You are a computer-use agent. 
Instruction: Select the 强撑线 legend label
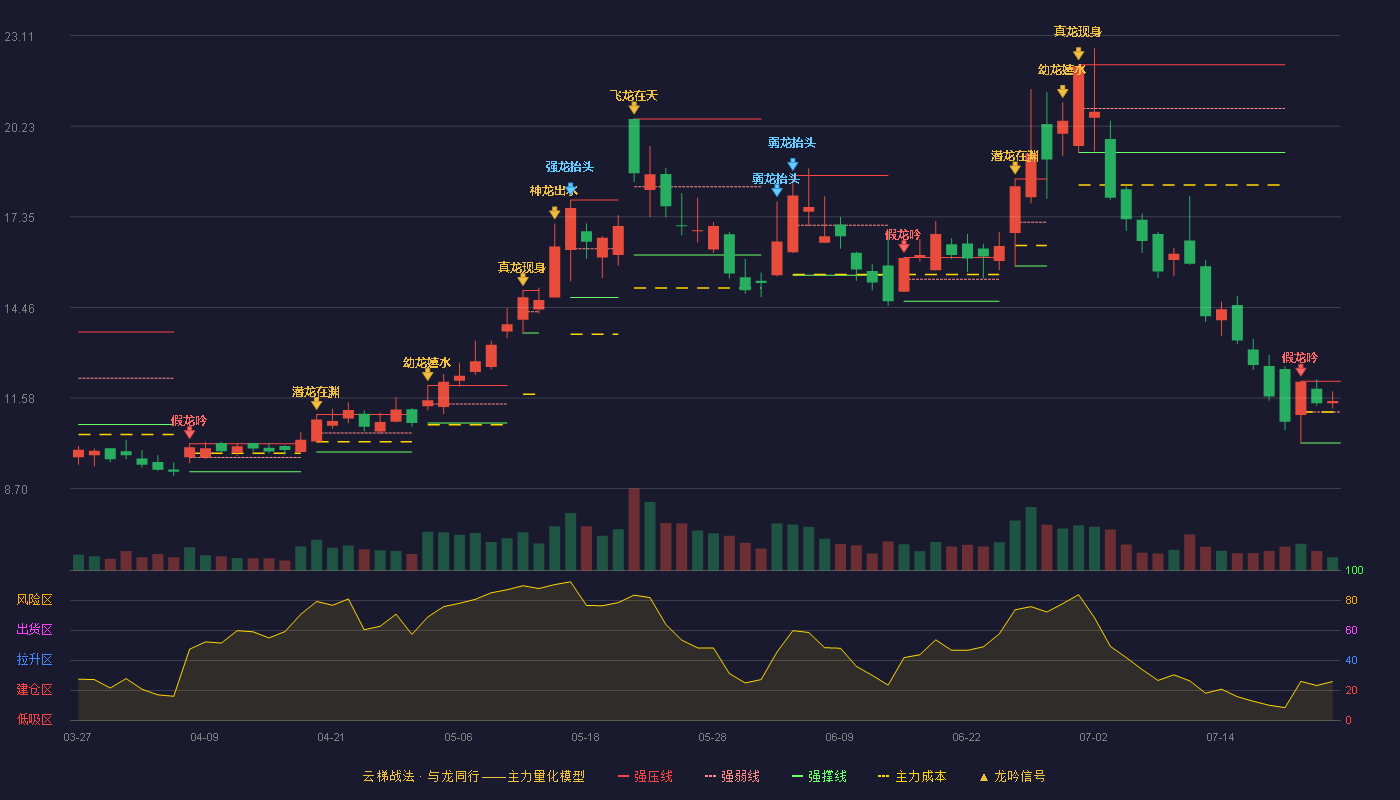click(x=828, y=776)
